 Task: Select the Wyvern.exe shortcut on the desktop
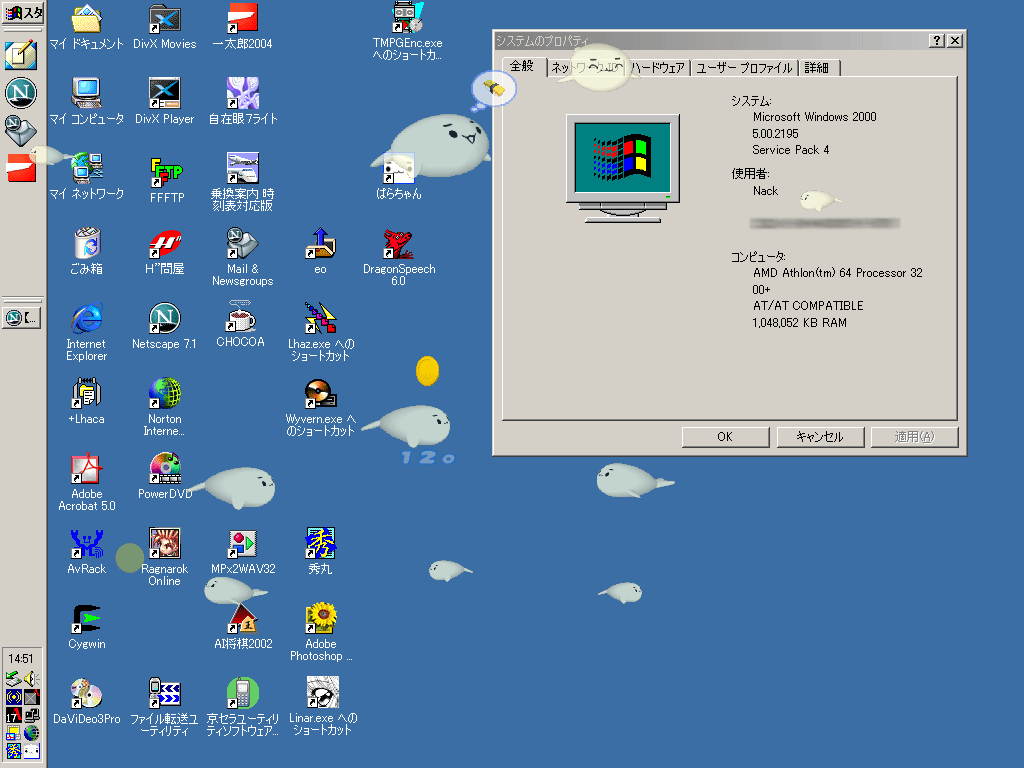(x=320, y=407)
